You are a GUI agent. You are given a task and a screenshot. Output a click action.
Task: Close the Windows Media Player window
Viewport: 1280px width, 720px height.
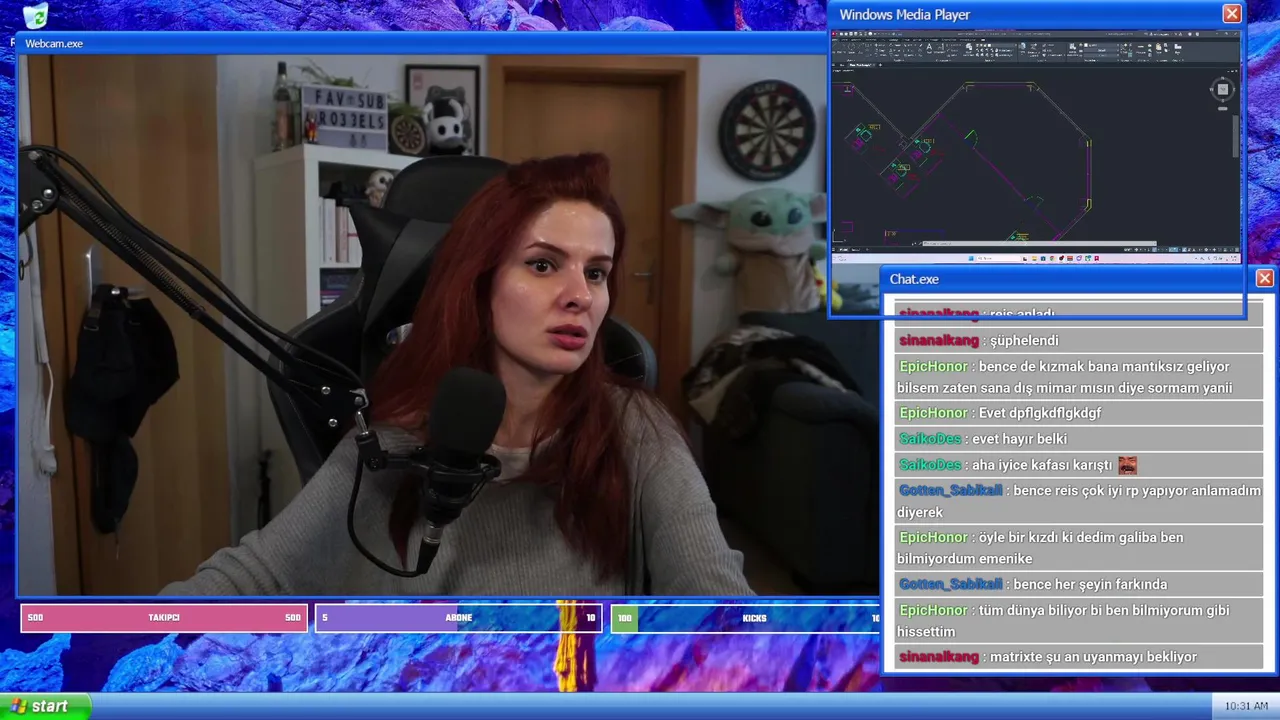coord(1232,14)
